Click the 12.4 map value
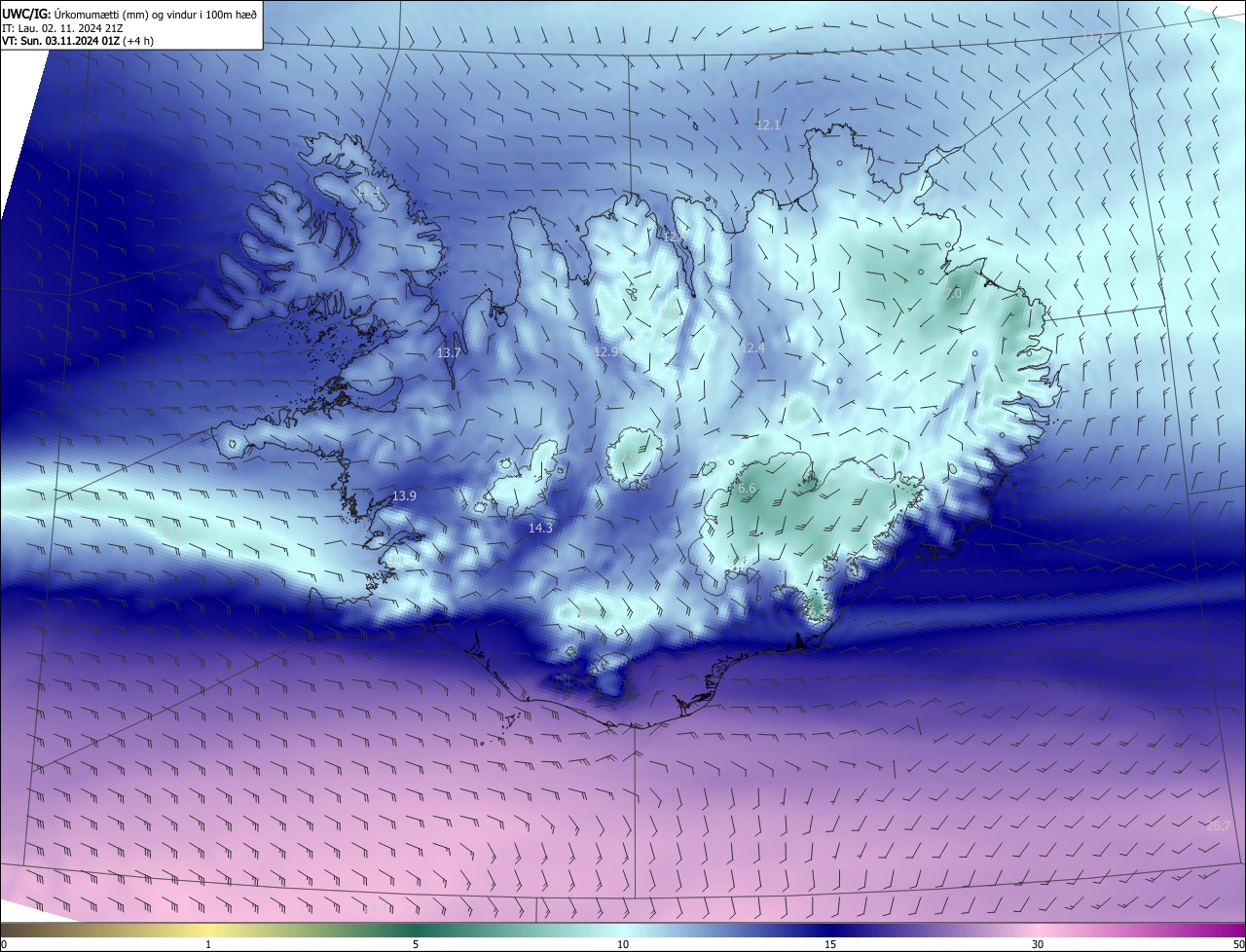The image size is (1246, 952). (752, 348)
